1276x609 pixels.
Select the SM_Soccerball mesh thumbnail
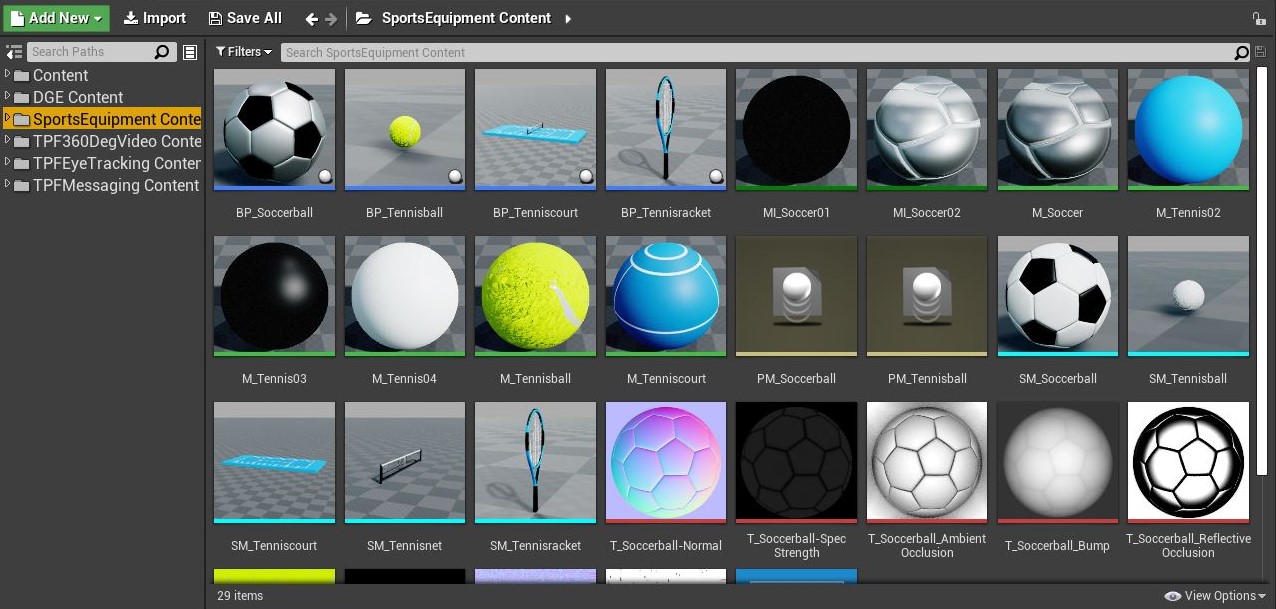click(x=1058, y=296)
